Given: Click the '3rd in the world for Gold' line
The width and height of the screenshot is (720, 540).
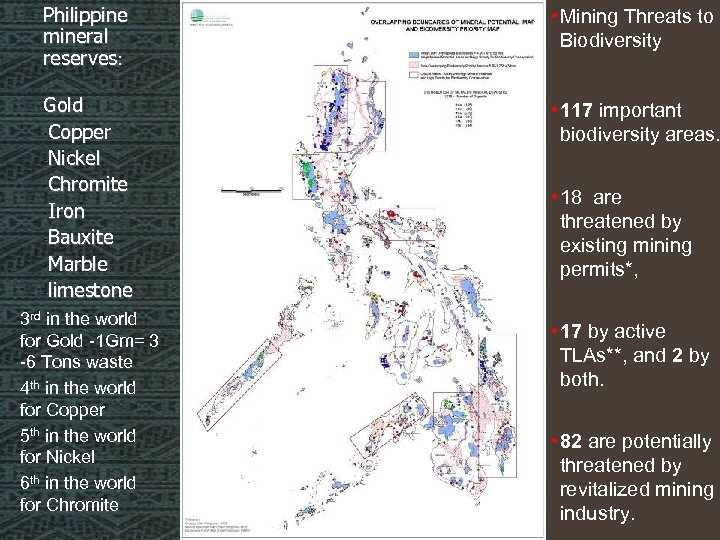Looking at the screenshot, I should coord(89,340).
